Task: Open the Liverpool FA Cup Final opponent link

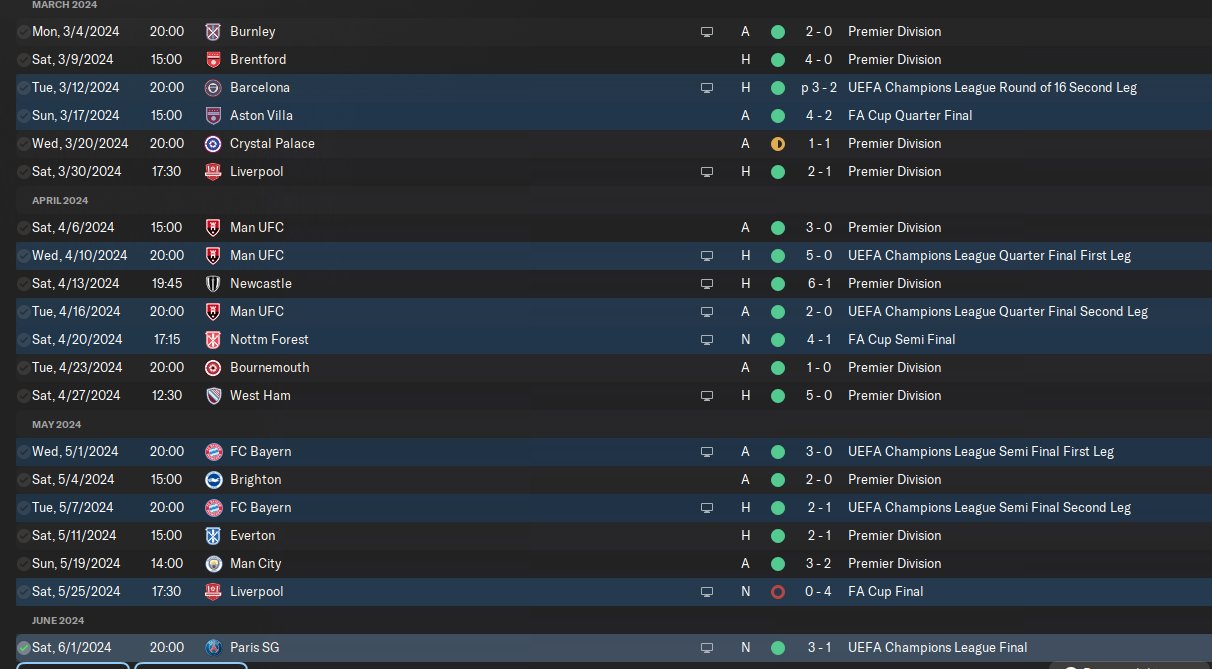Action: pos(256,592)
